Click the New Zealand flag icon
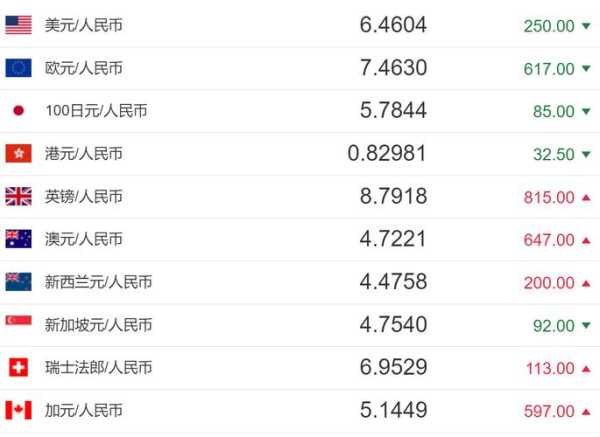The image size is (600, 437). tap(18, 282)
